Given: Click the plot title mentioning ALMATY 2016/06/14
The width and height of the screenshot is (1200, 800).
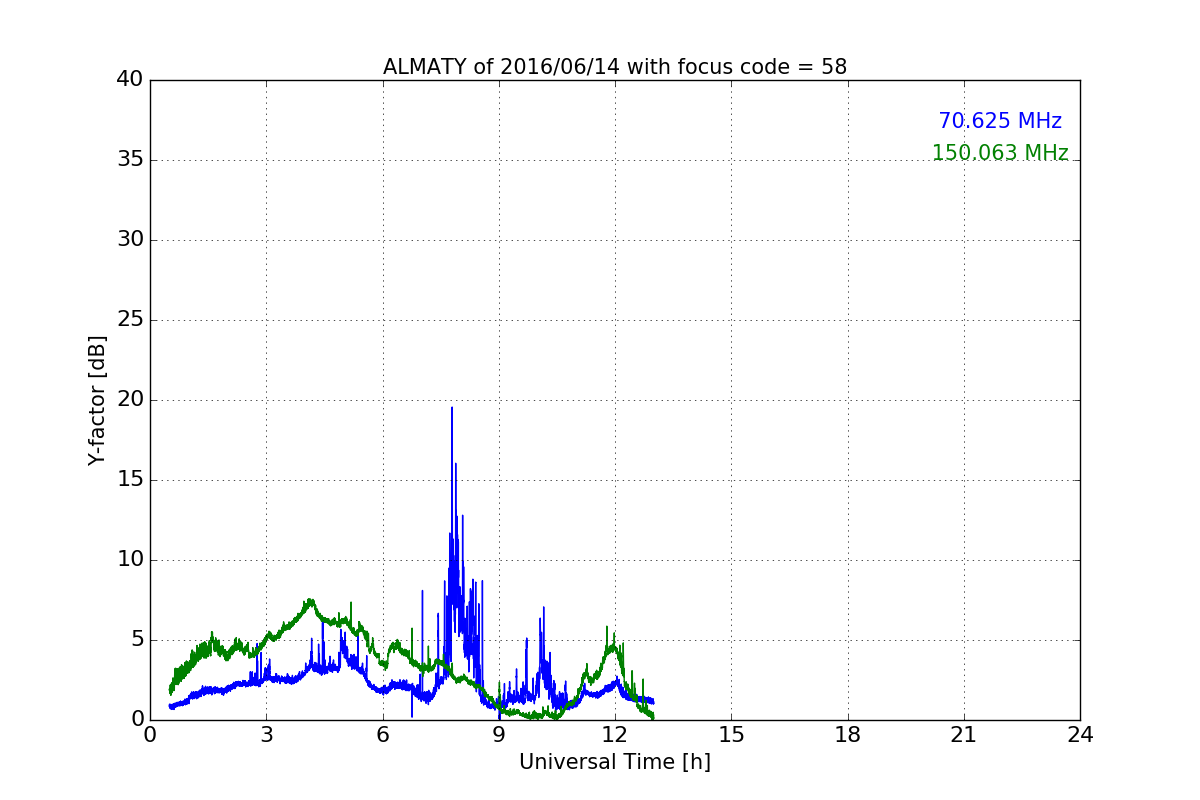Looking at the screenshot, I should (615, 67).
